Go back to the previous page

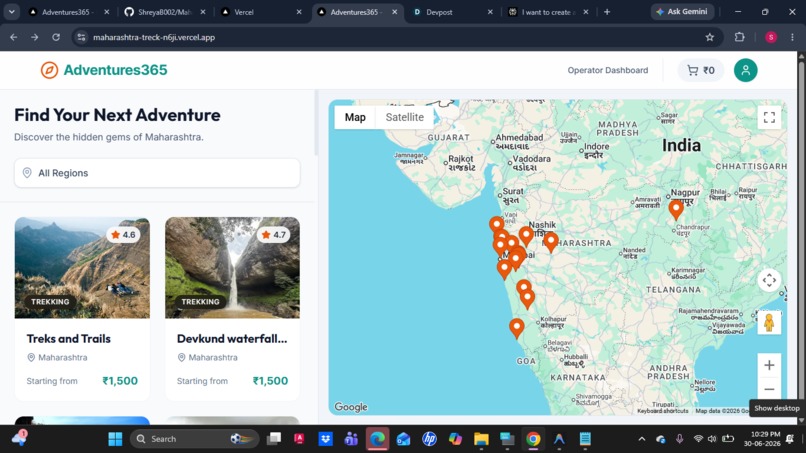pos(14,37)
